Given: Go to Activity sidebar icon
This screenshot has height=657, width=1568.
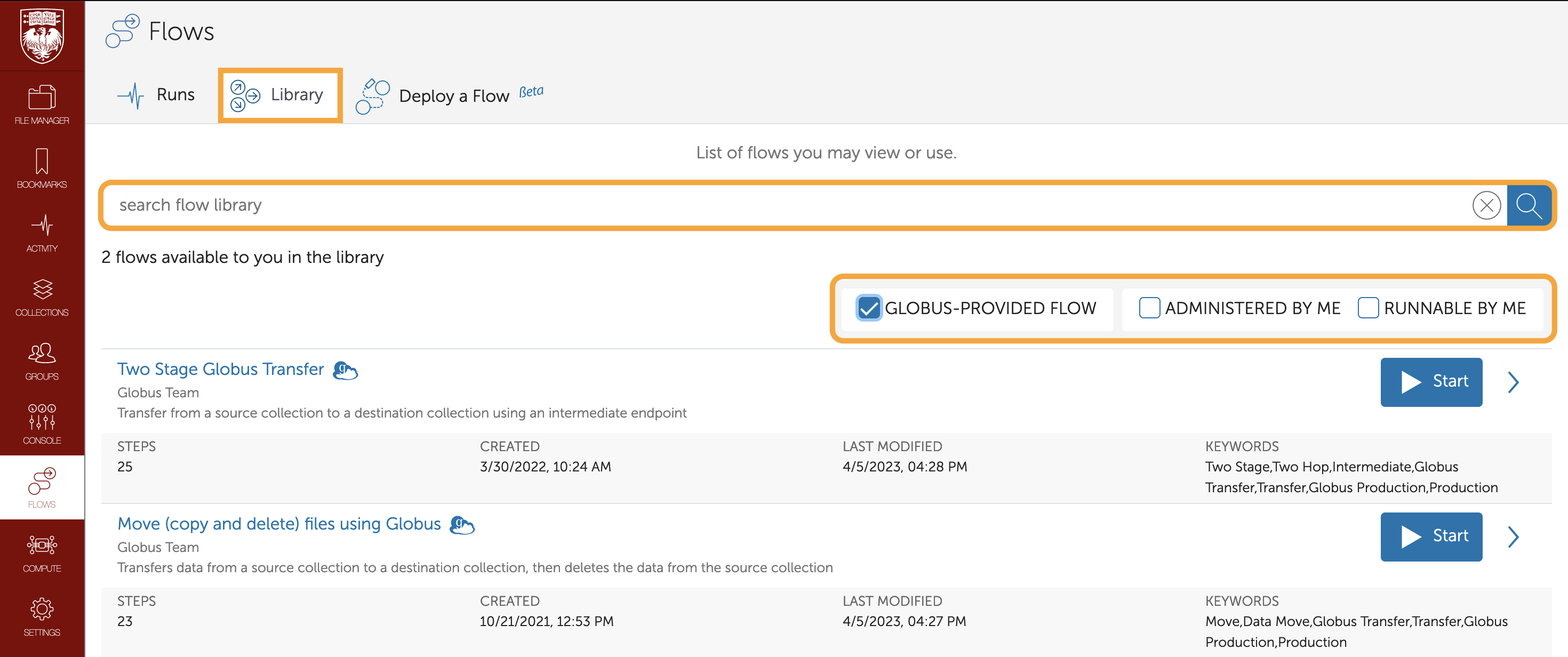Looking at the screenshot, I should (42, 233).
